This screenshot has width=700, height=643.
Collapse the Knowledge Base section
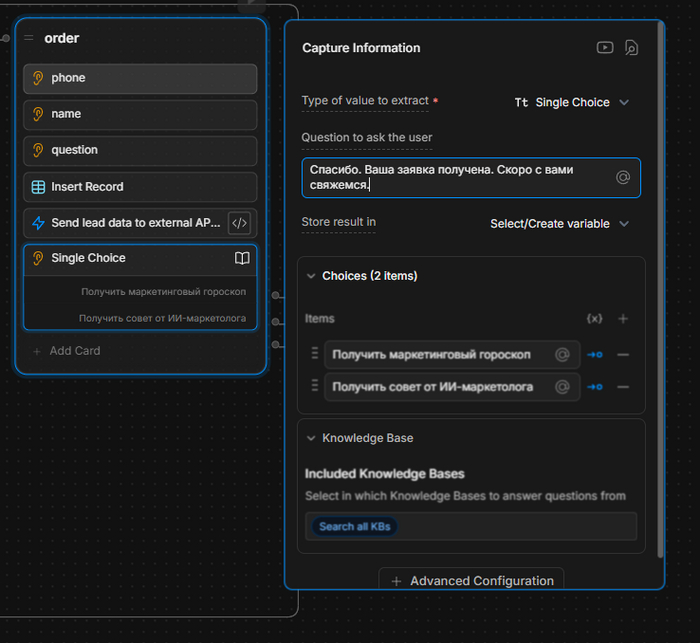pos(311,438)
